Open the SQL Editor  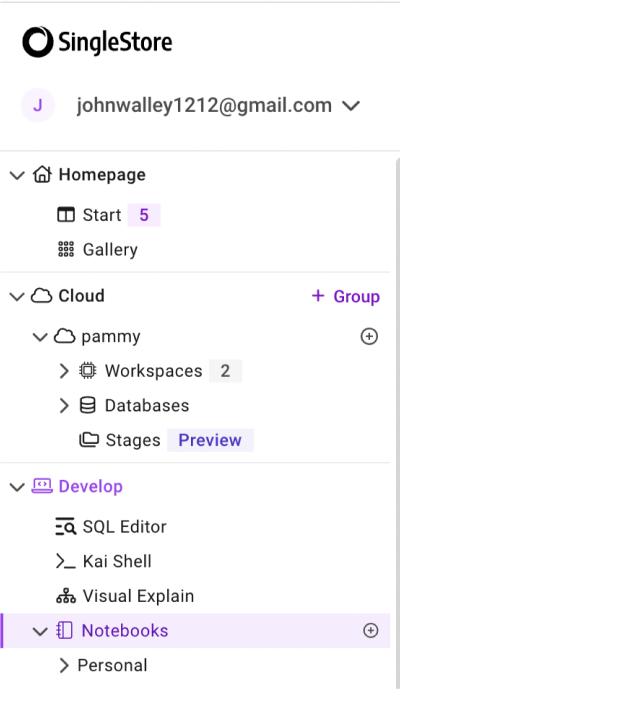tap(124, 527)
